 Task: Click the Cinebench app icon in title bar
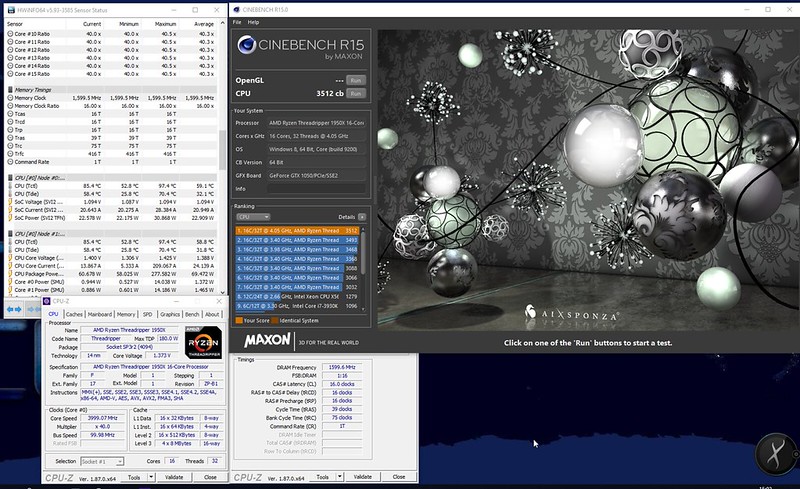(x=236, y=8)
